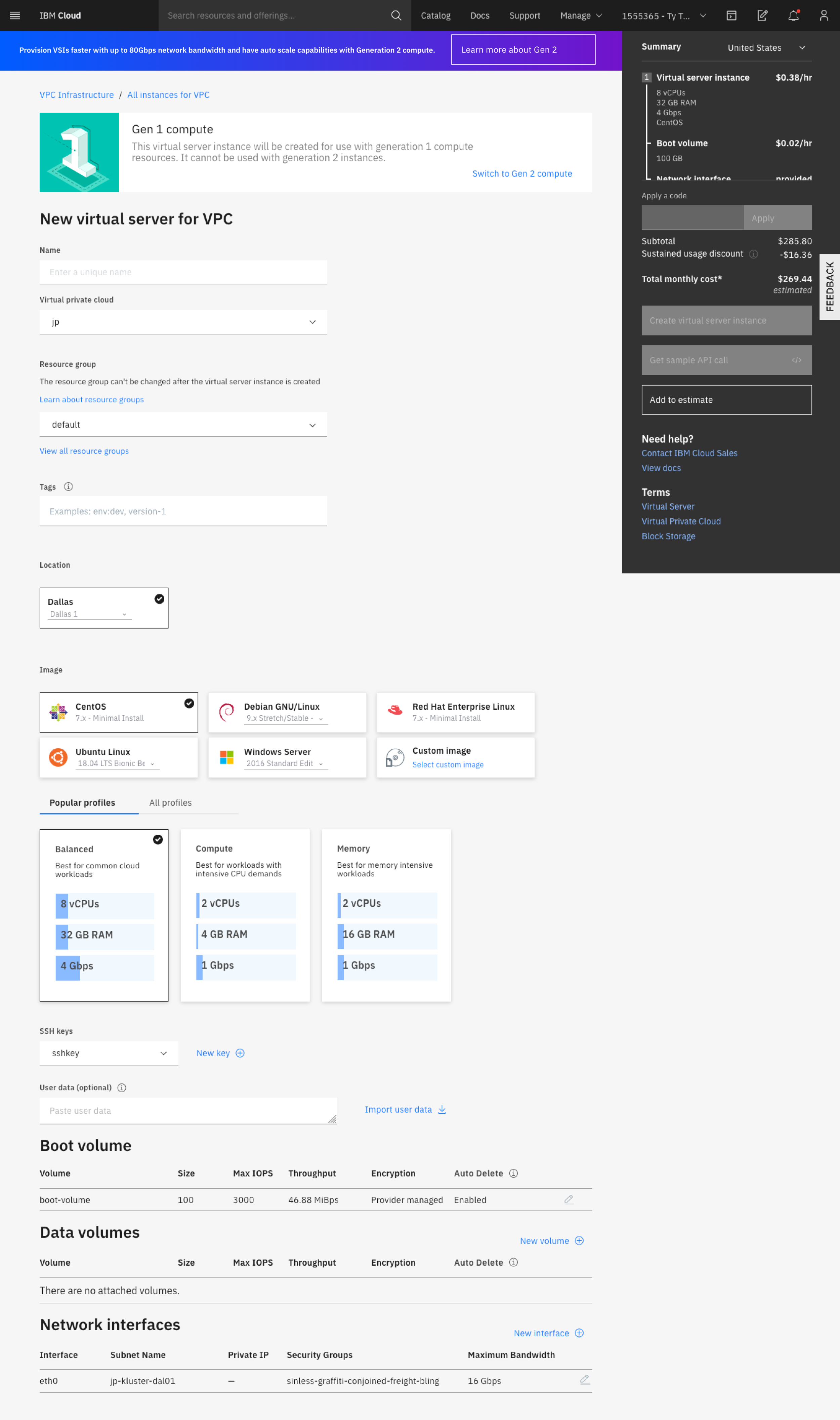Image resolution: width=840 pixels, height=1420 pixels.
Task: Select the Balanced profile card
Action: [103, 915]
